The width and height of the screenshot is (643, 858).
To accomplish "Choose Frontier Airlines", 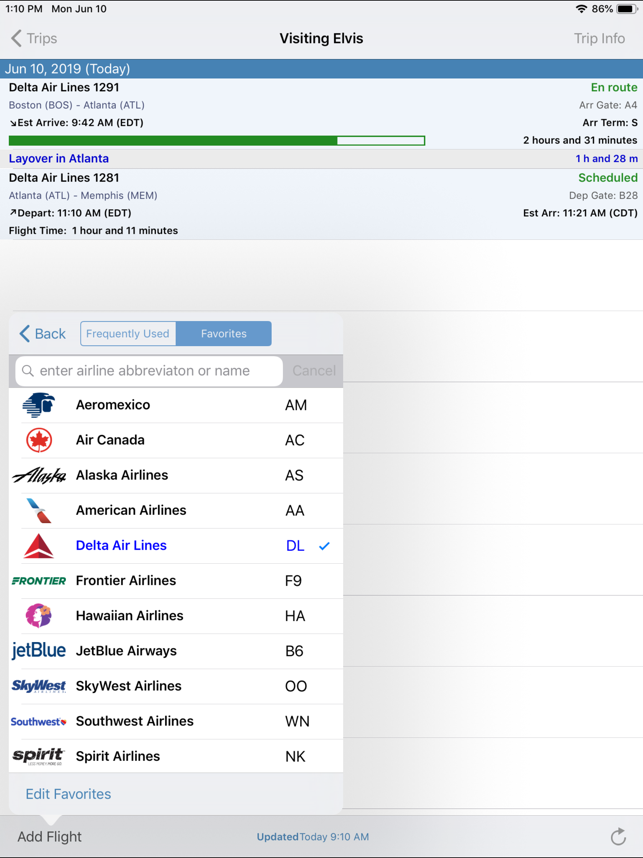I will pos(176,581).
